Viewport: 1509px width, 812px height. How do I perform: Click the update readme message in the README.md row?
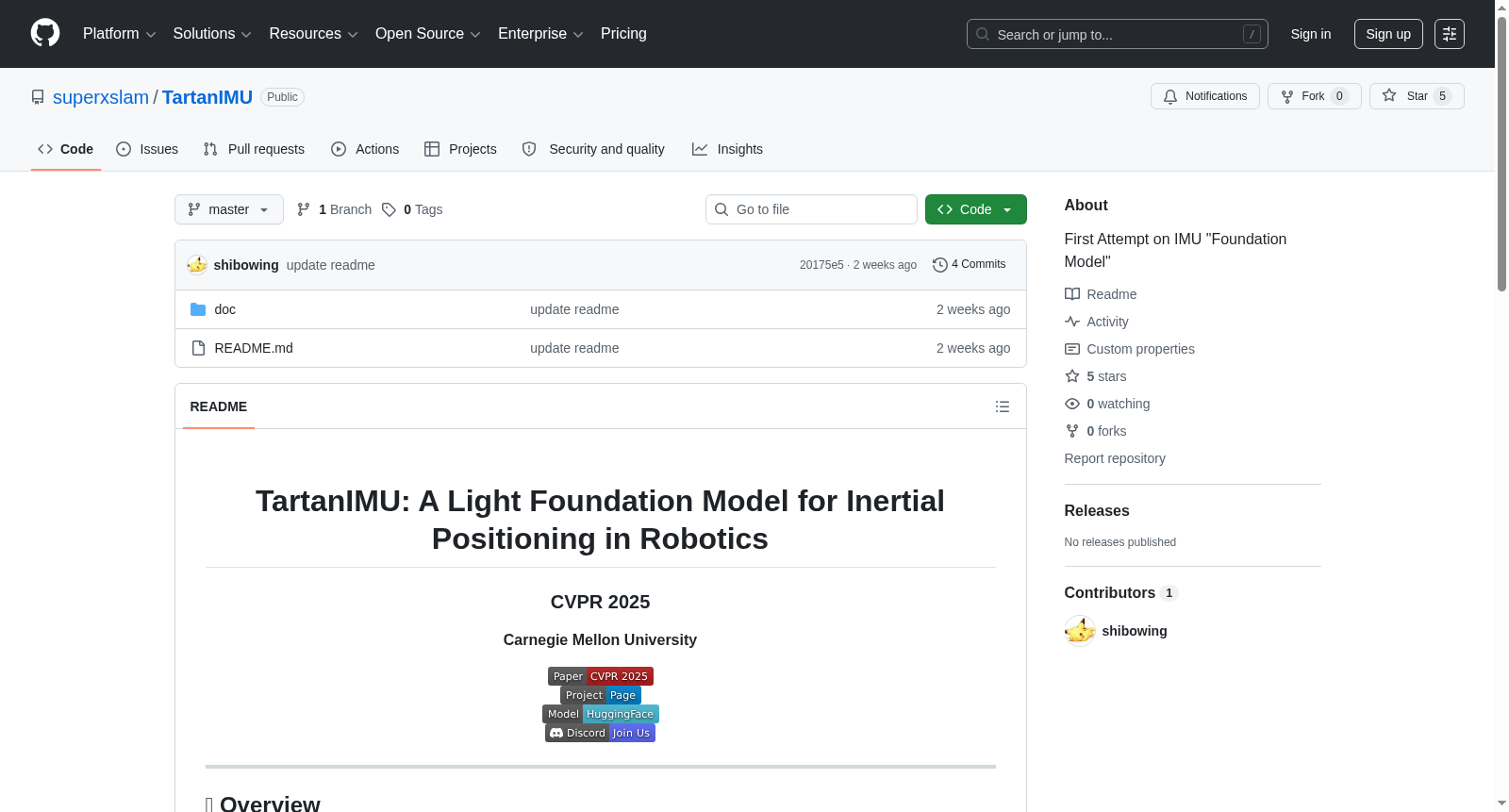tap(574, 348)
